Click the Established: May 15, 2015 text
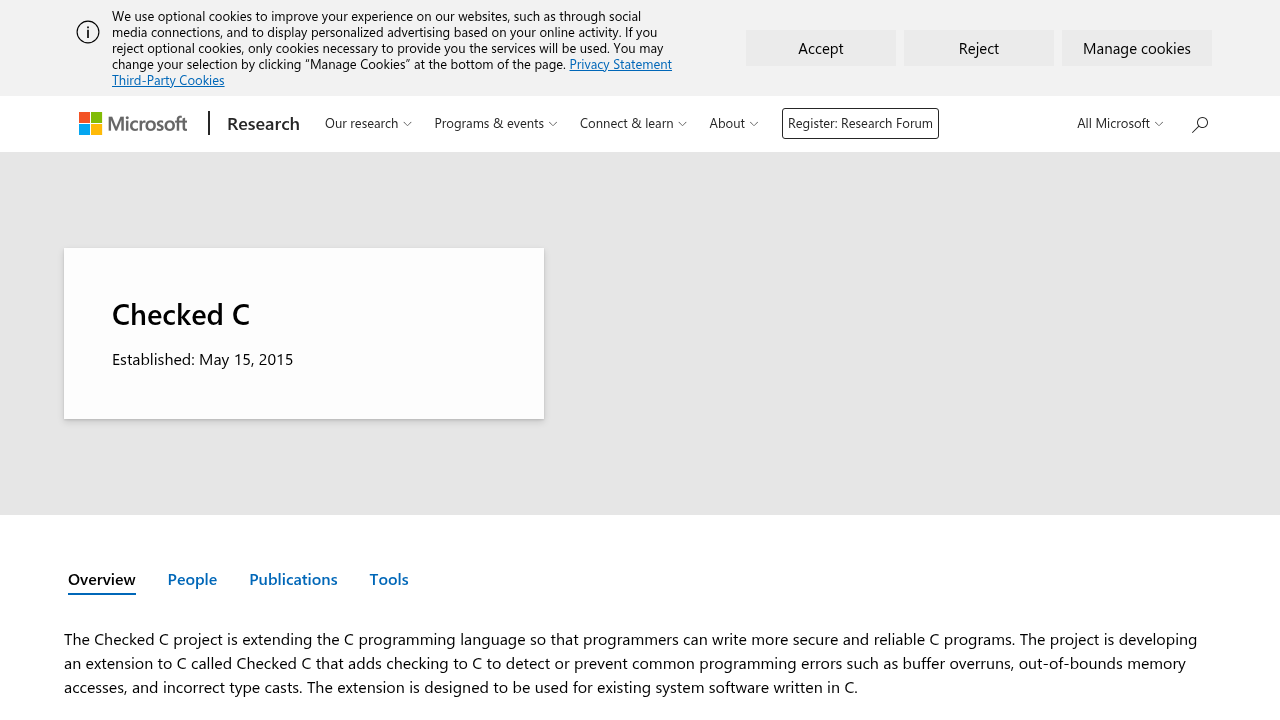This screenshot has width=1280, height=720. [203, 359]
